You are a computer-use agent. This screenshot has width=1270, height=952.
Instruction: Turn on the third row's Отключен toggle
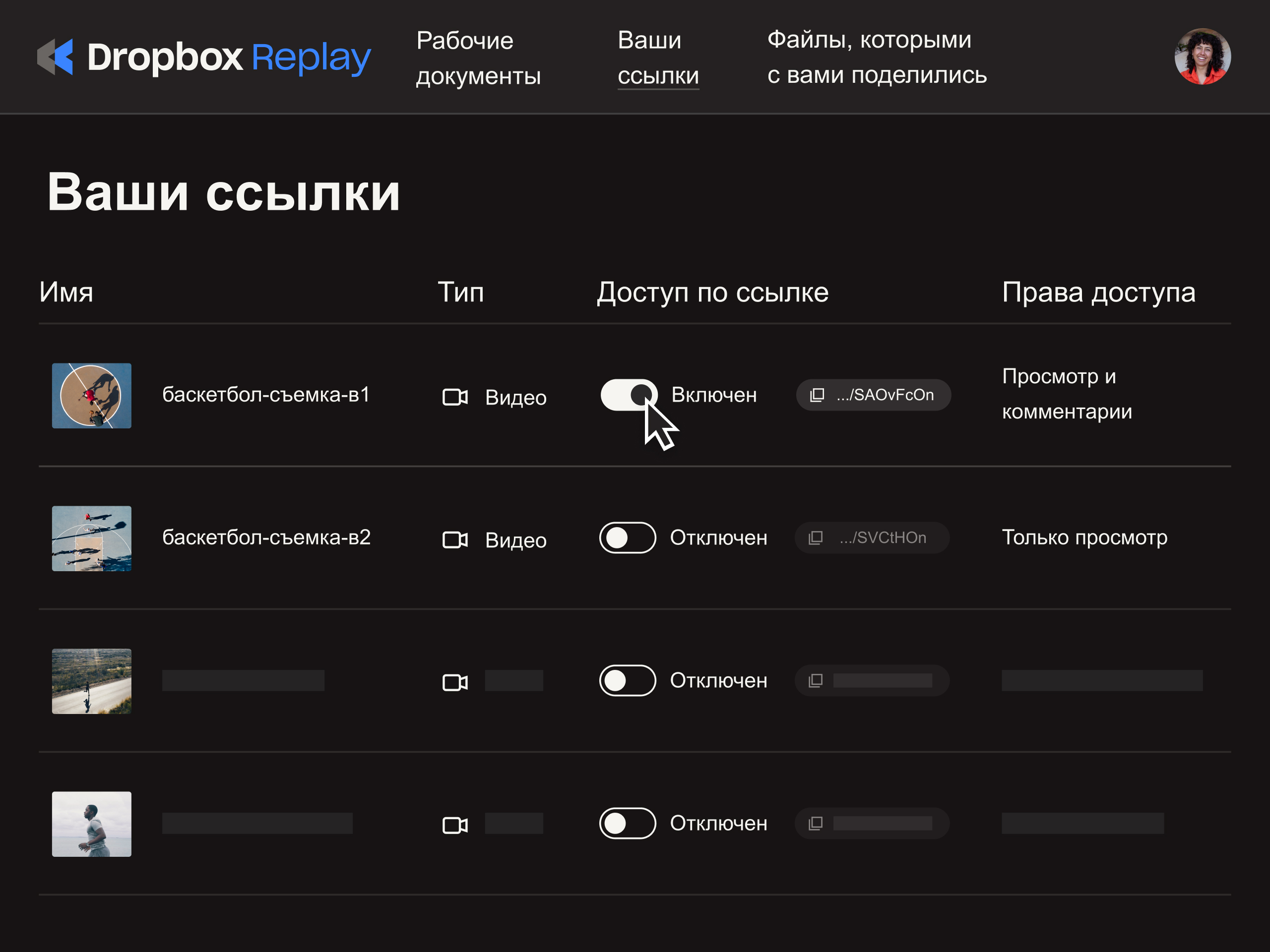(628, 681)
